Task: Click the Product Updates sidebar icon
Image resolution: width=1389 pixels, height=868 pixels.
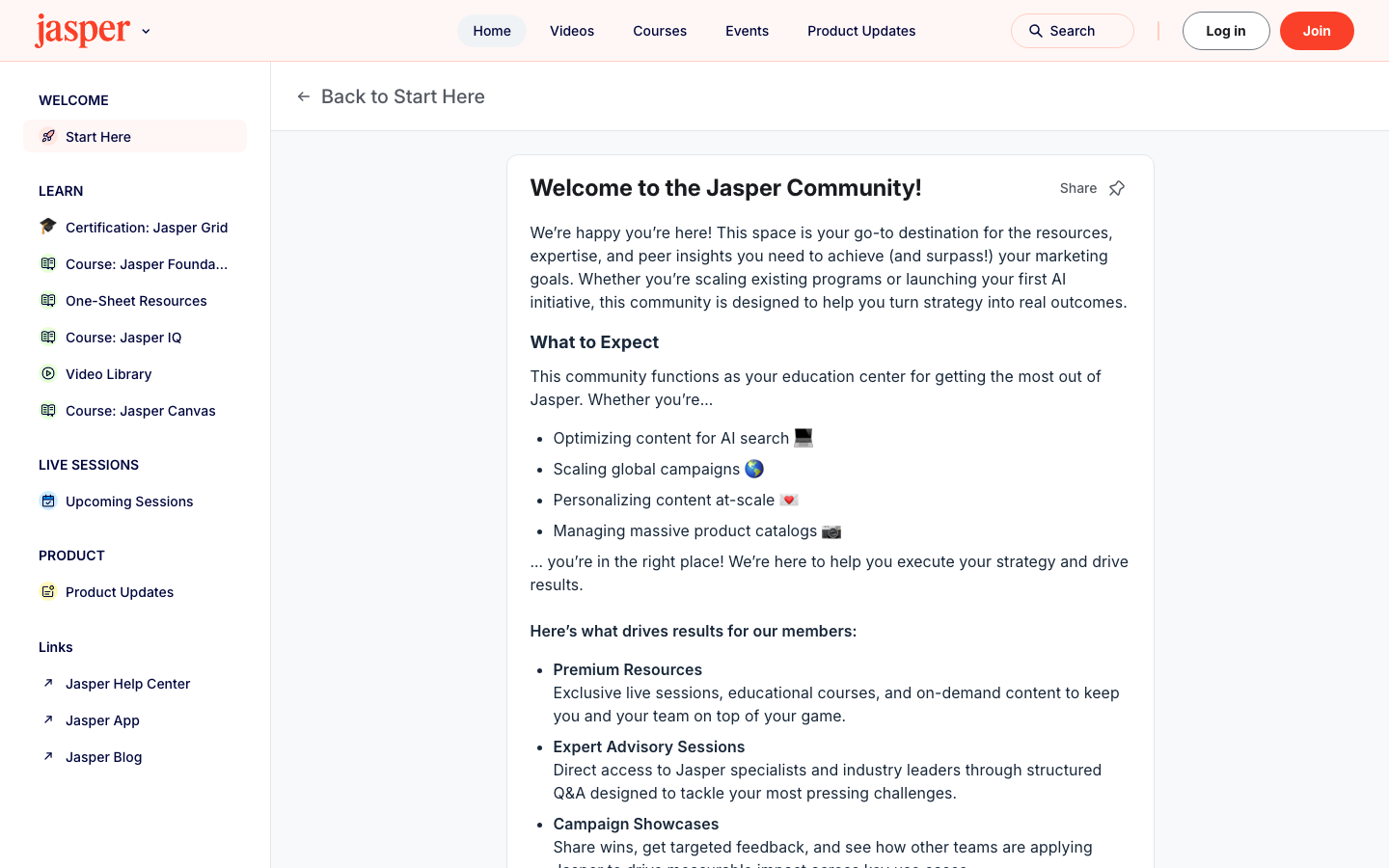Action: coord(48,591)
